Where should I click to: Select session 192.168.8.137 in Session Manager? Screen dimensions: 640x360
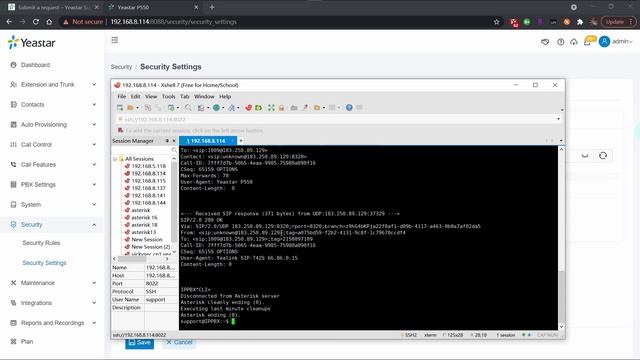tap(149, 188)
